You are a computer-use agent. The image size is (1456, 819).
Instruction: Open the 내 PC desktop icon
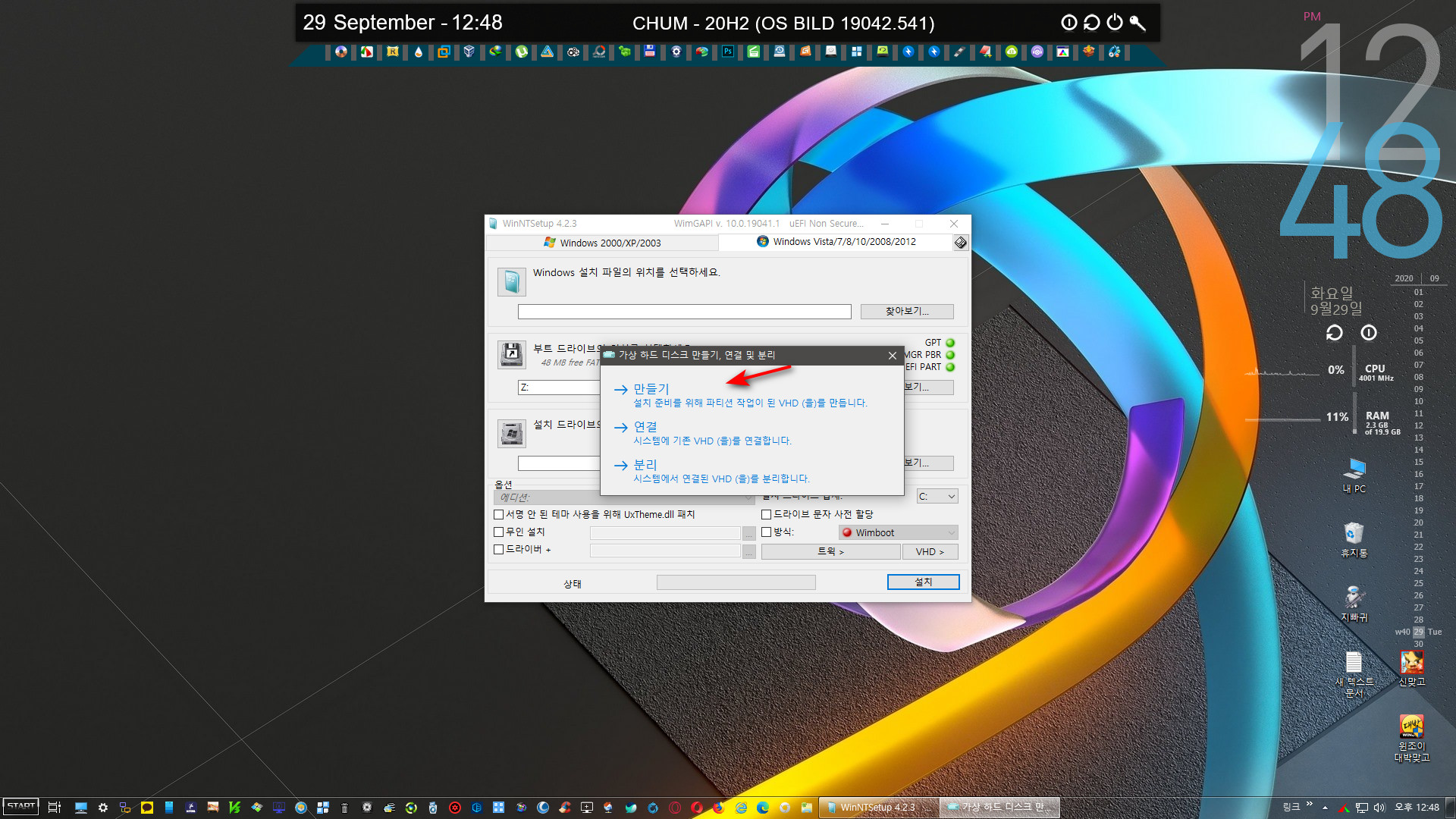point(1354,475)
